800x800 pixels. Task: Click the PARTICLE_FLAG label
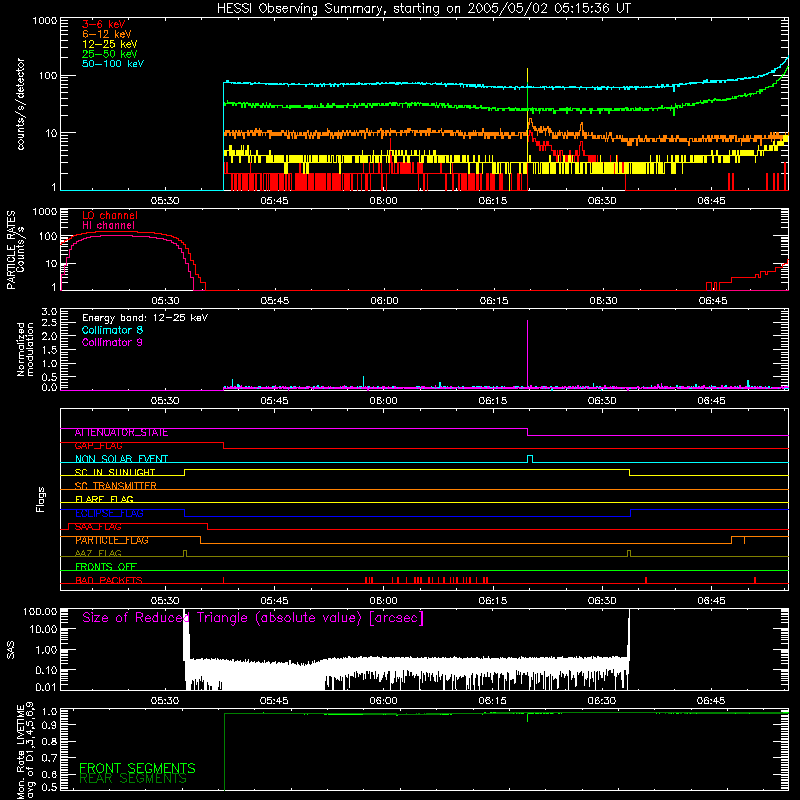[112, 540]
